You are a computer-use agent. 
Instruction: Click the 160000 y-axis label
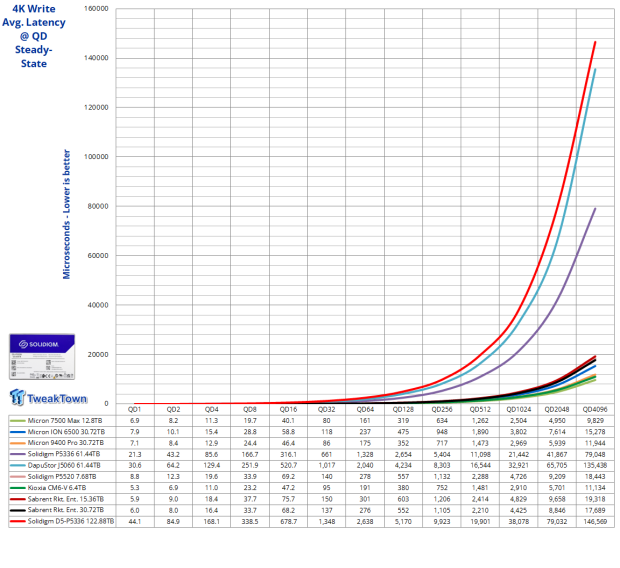coord(96,9)
